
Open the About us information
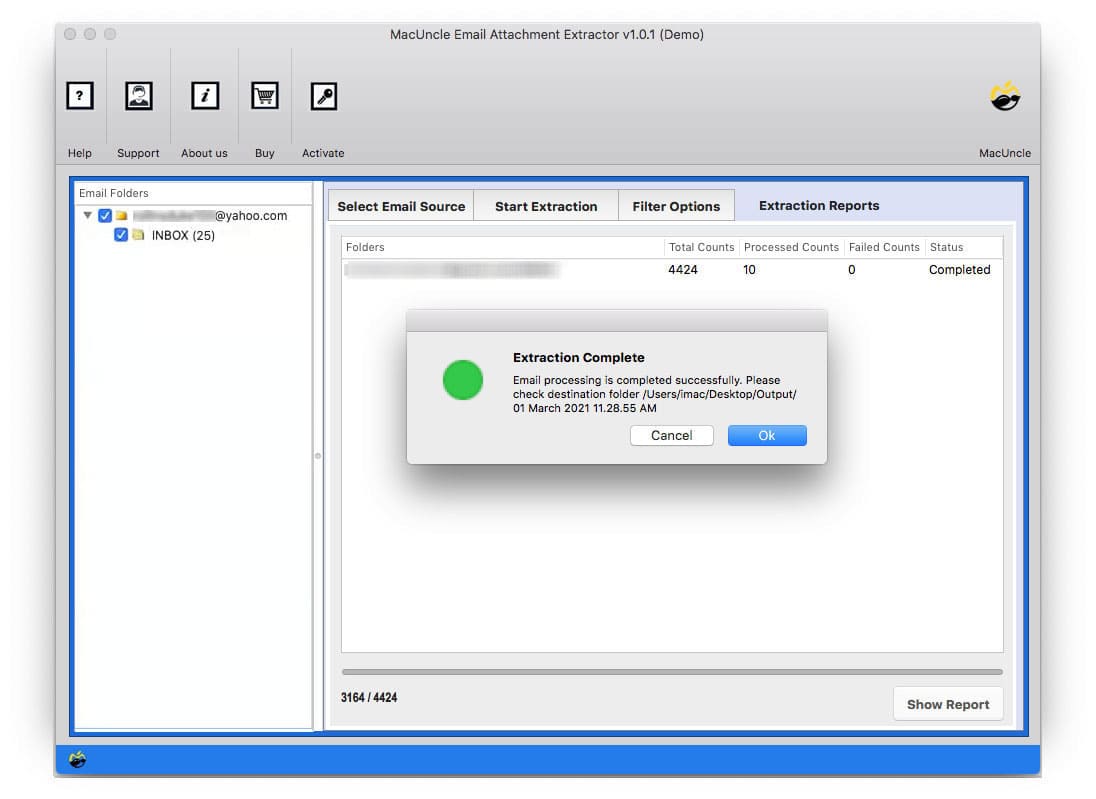[x=204, y=96]
